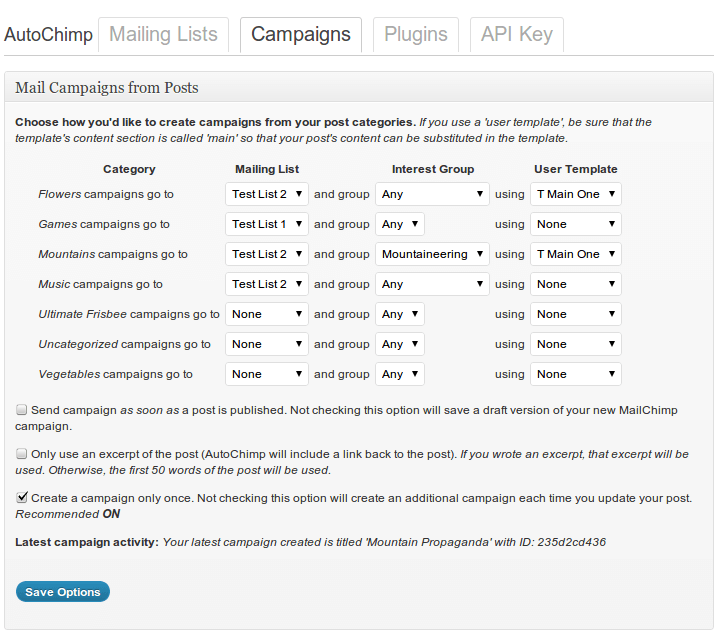Viewport: 722px width, 635px height.
Task: Click the Save Options button
Action: click(x=63, y=592)
